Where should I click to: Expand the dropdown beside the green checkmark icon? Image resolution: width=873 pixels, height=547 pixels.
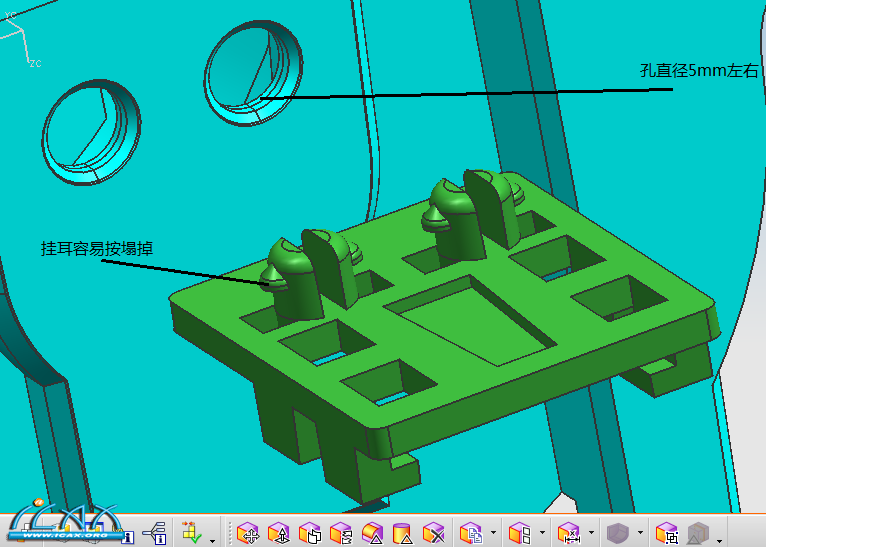[212, 541]
